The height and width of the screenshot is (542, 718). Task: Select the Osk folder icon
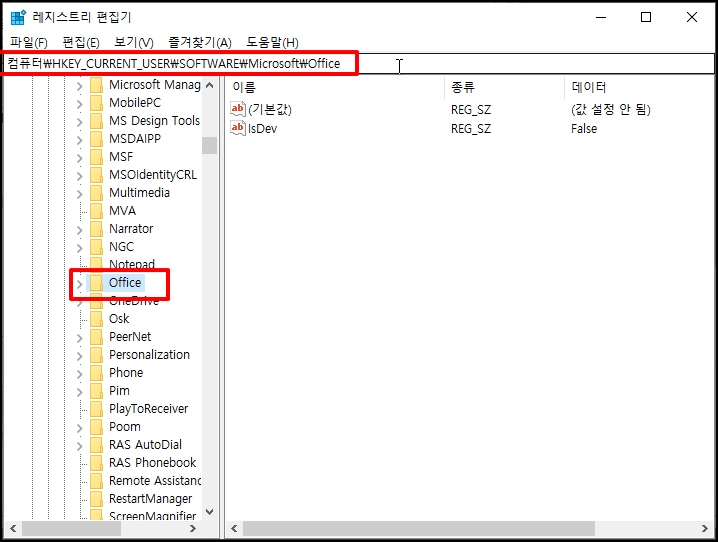pos(96,319)
